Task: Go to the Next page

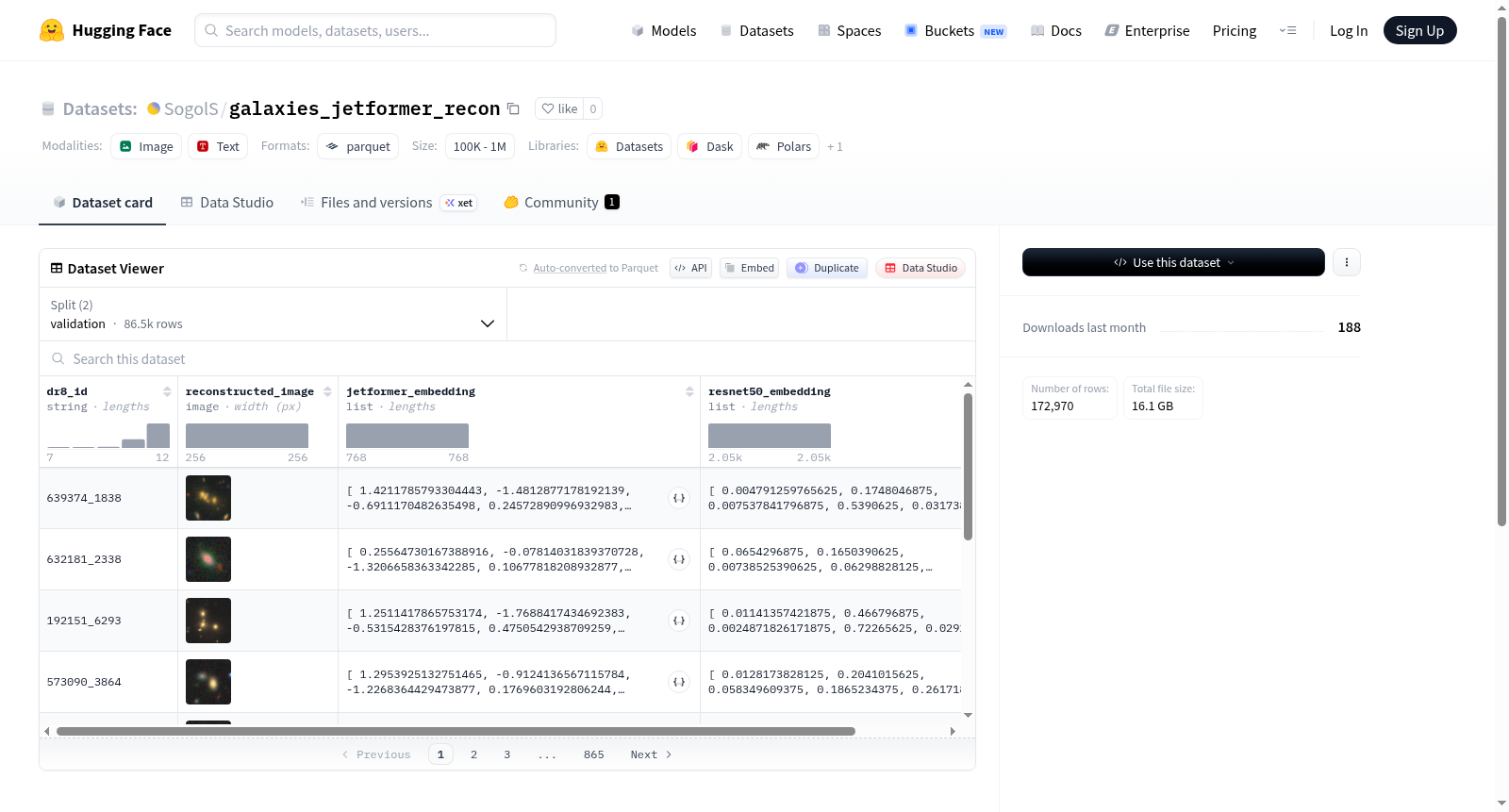Action: click(651, 754)
